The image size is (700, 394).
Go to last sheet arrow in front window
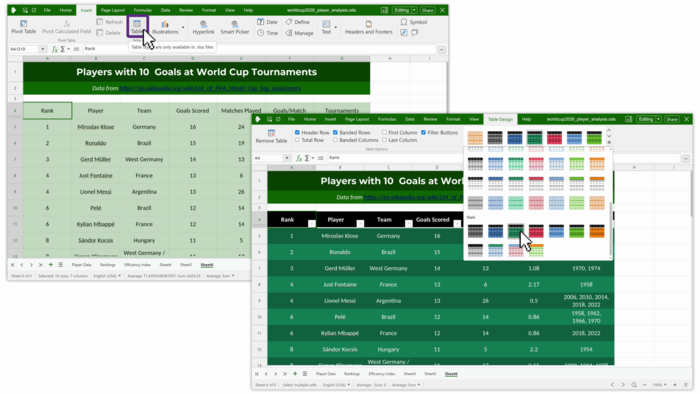click(285, 373)
